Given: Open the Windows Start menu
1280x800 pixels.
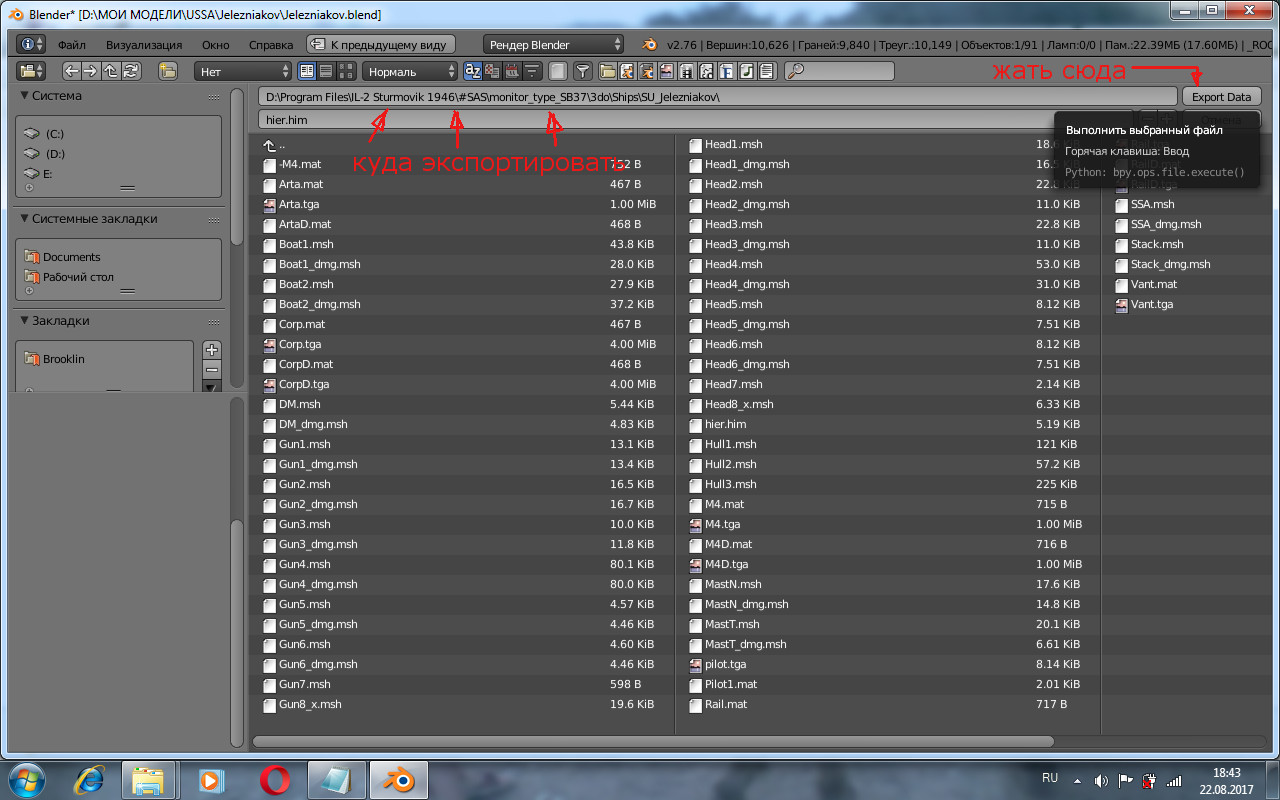Looking at the screenshot, I should click(25, 779).
